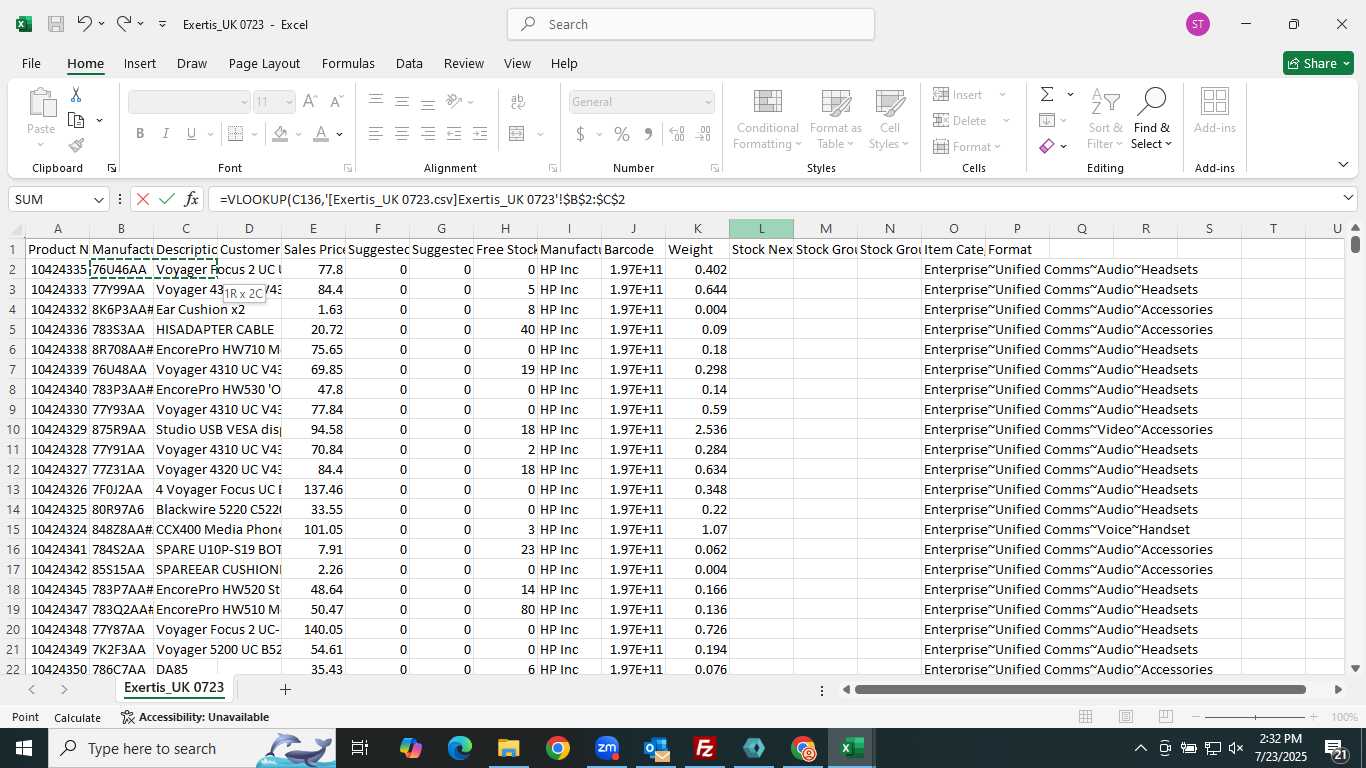This screenshot has width=1366, height=768.
Task: Open the File menu
Action: click(x=31, y=63)
